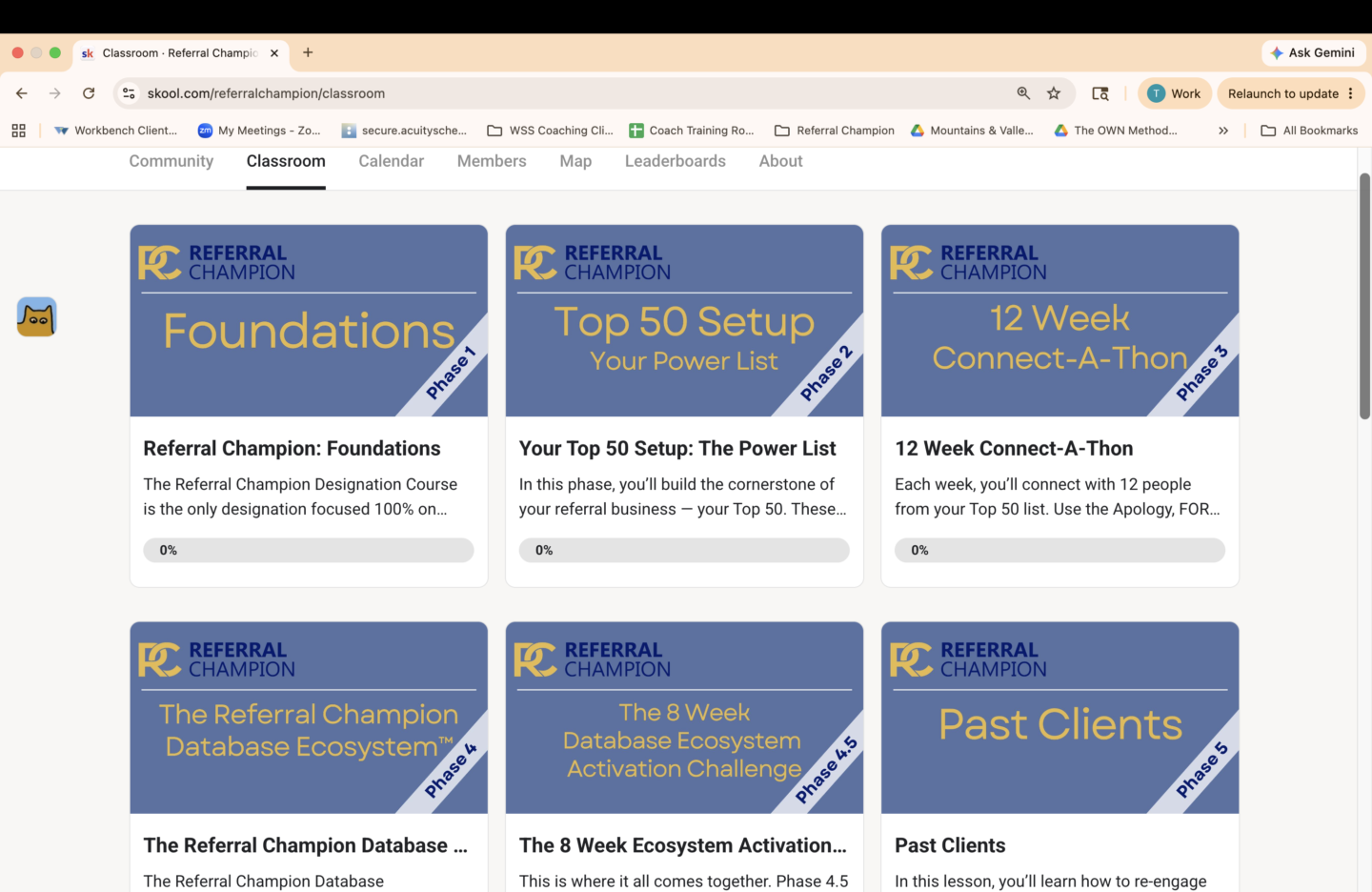Click the cat face extension icon
The image size is (1372, 892).
pos(37,317)
